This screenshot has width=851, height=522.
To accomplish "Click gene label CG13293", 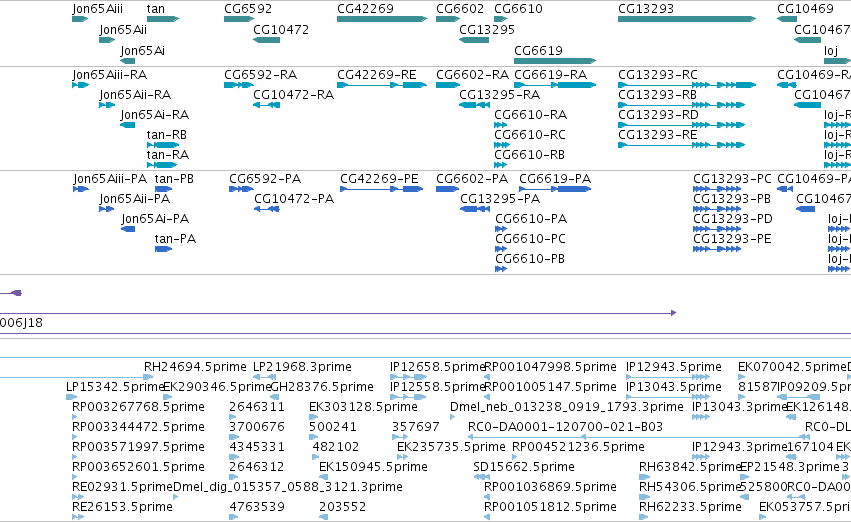I will [x=646, y=9].
